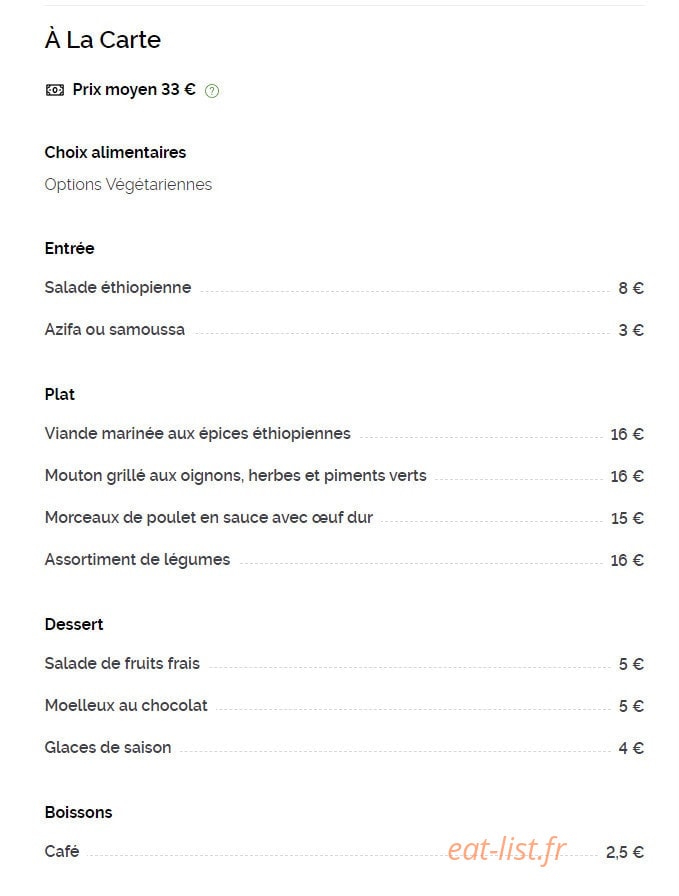Click the Dessert section heading

(x=74, y=624)
